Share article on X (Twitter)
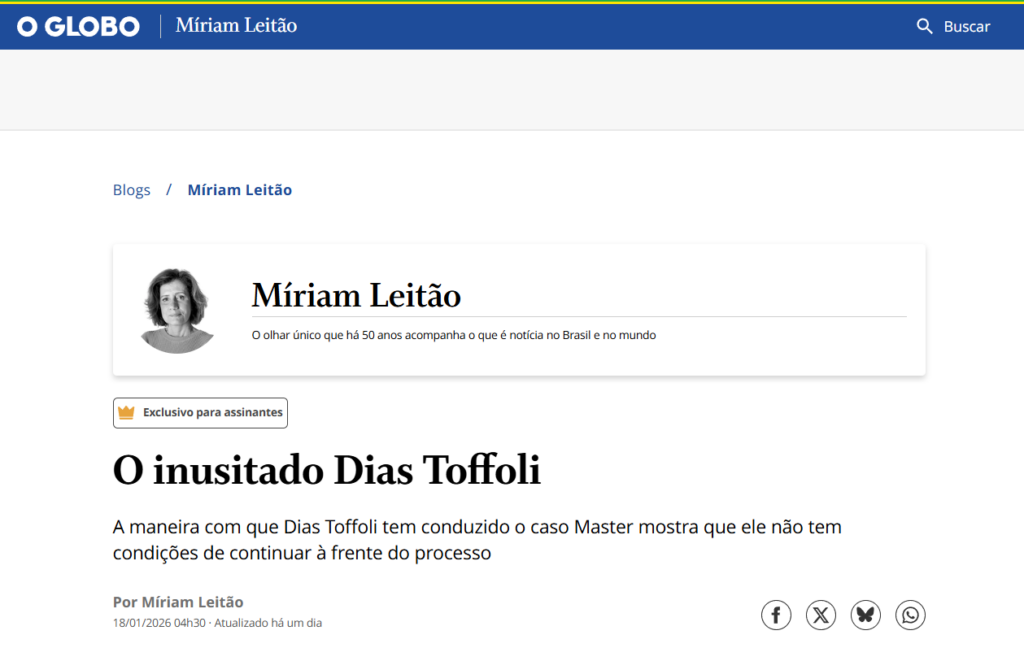Screen dimensions: 1024x648 [x=821, y=614]
